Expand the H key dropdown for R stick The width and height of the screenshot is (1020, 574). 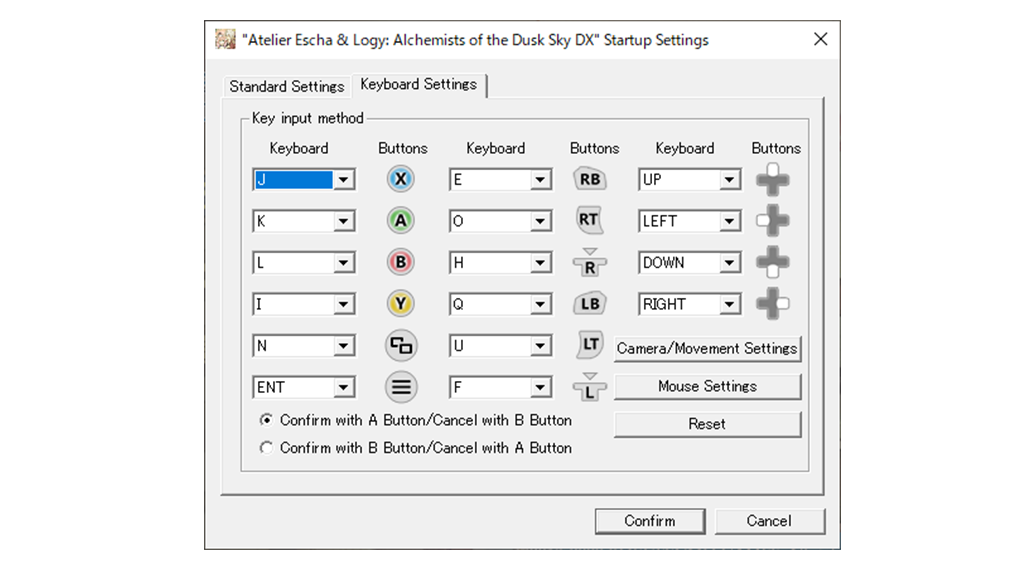pos(540,263)
